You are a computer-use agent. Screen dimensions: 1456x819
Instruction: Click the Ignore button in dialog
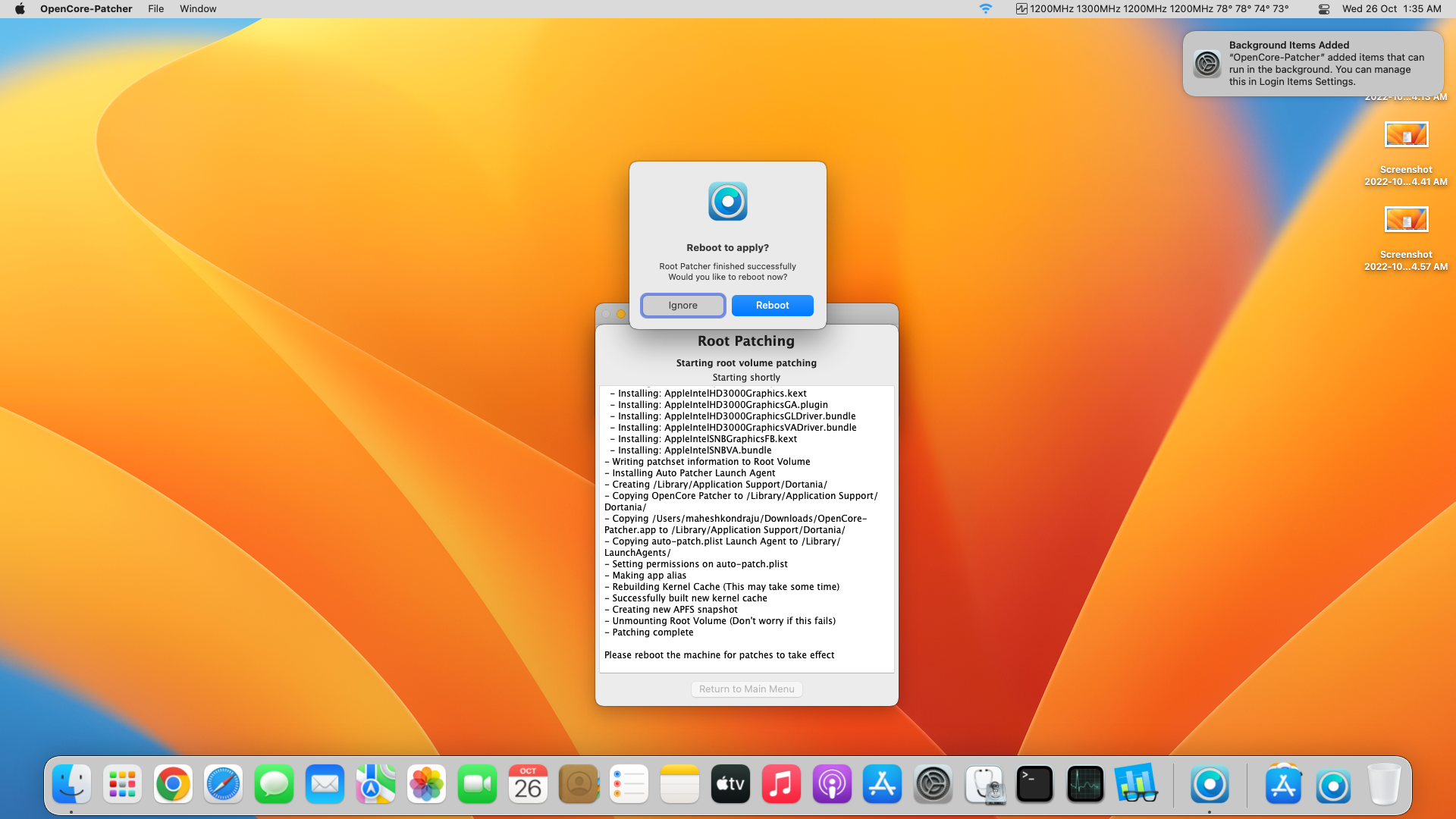click(x=682, y=305)
